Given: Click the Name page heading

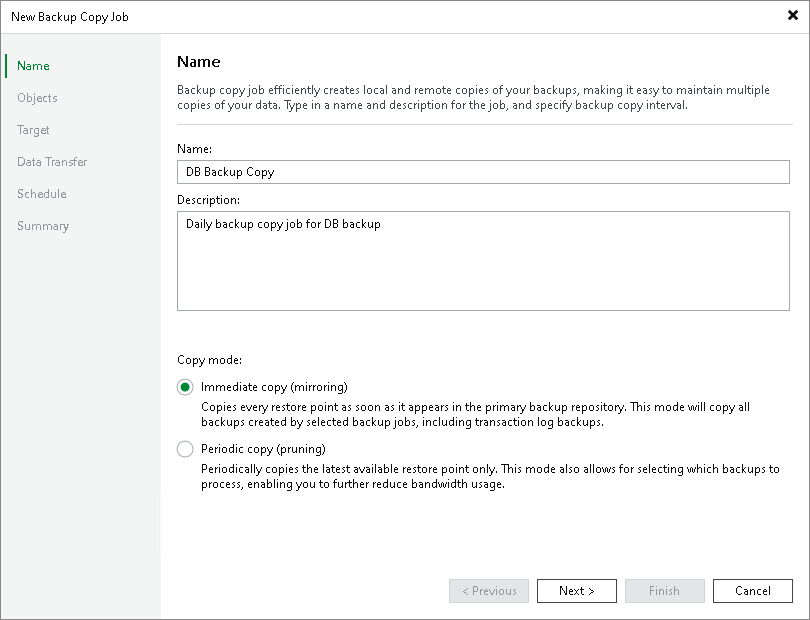Looking at the screenshot, I should tap(198, 61).
